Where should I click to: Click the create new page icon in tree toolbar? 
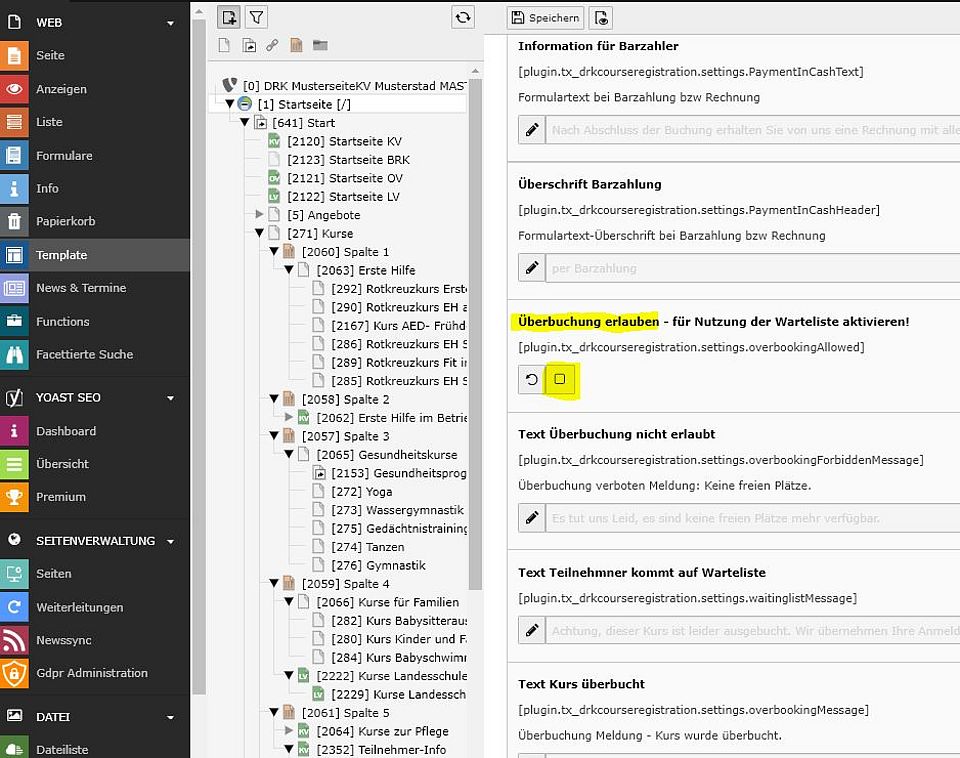click(230, 17)
